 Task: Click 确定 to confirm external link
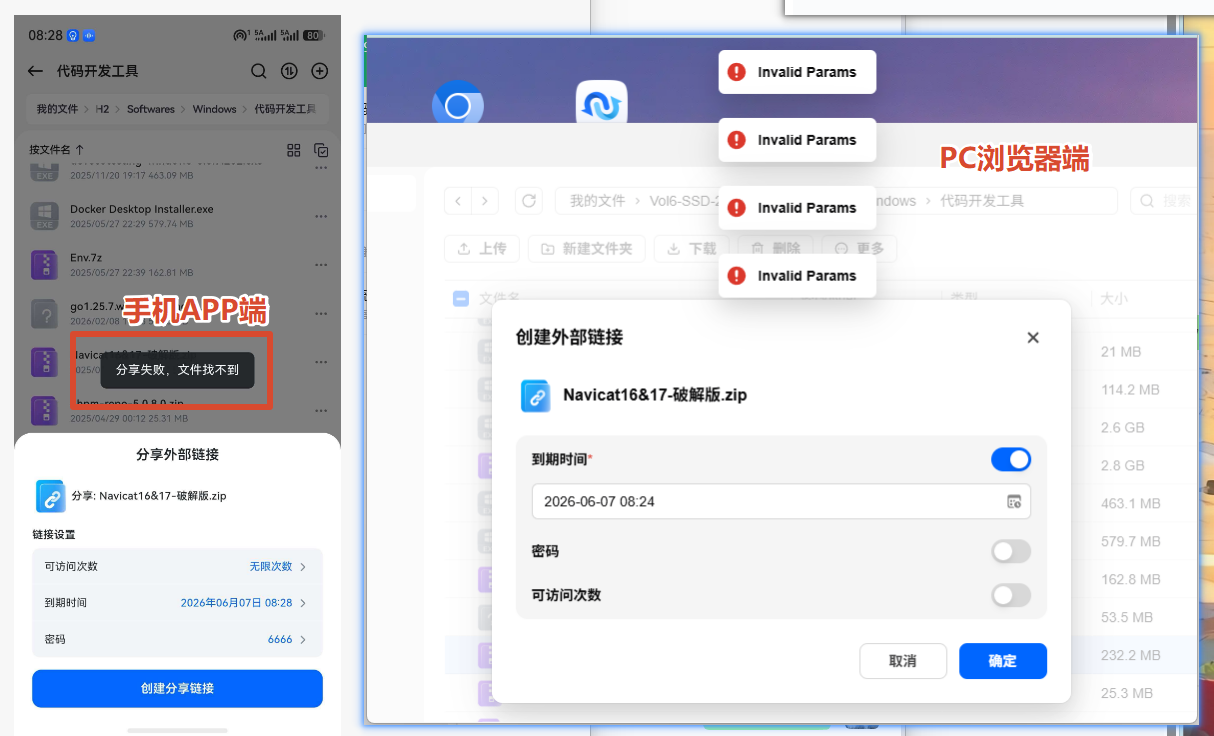tap(1003, 661)
